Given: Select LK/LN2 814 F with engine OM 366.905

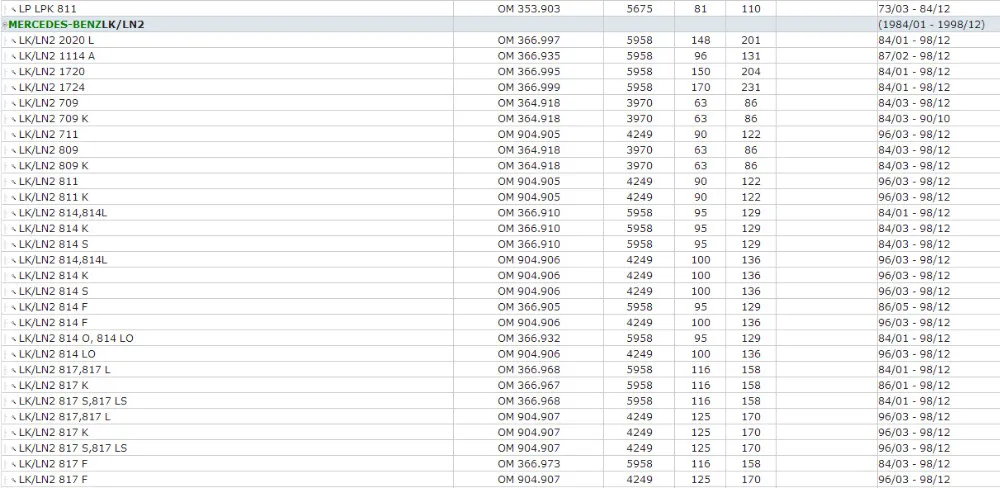Looking at the screenshot, I should point(53,307).
